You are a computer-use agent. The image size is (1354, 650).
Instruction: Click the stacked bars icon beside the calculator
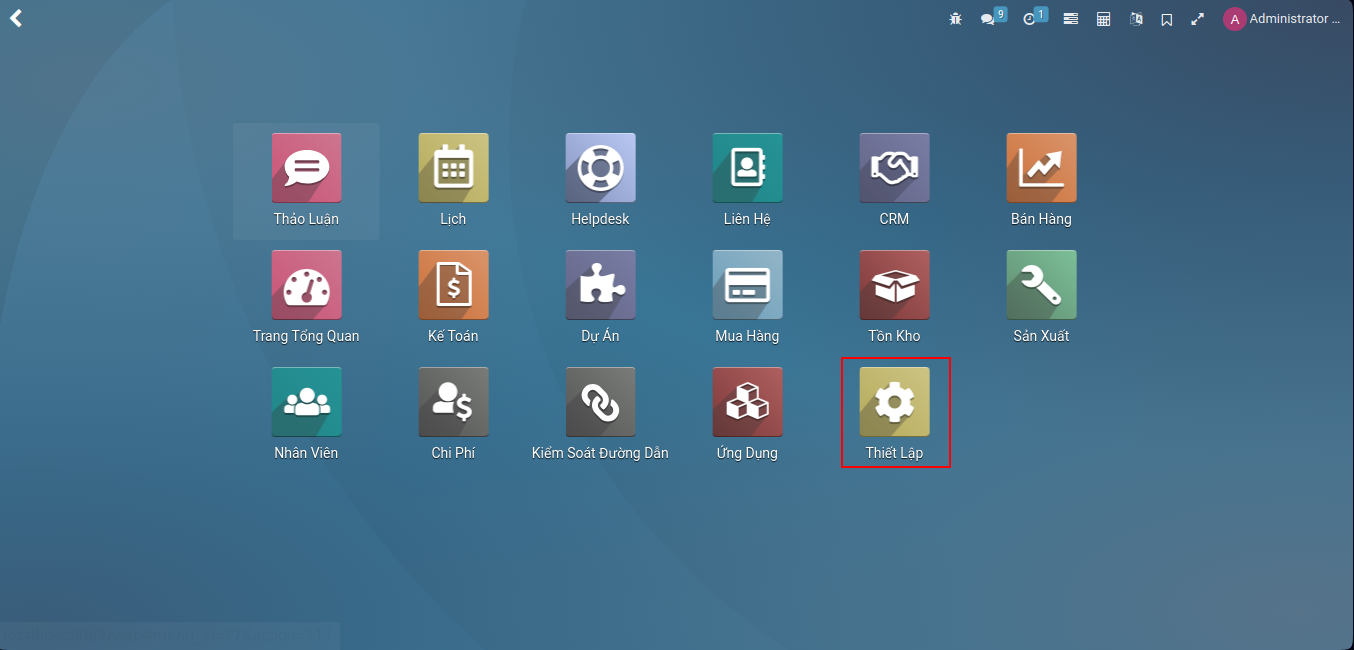[x=1070, y=19]
